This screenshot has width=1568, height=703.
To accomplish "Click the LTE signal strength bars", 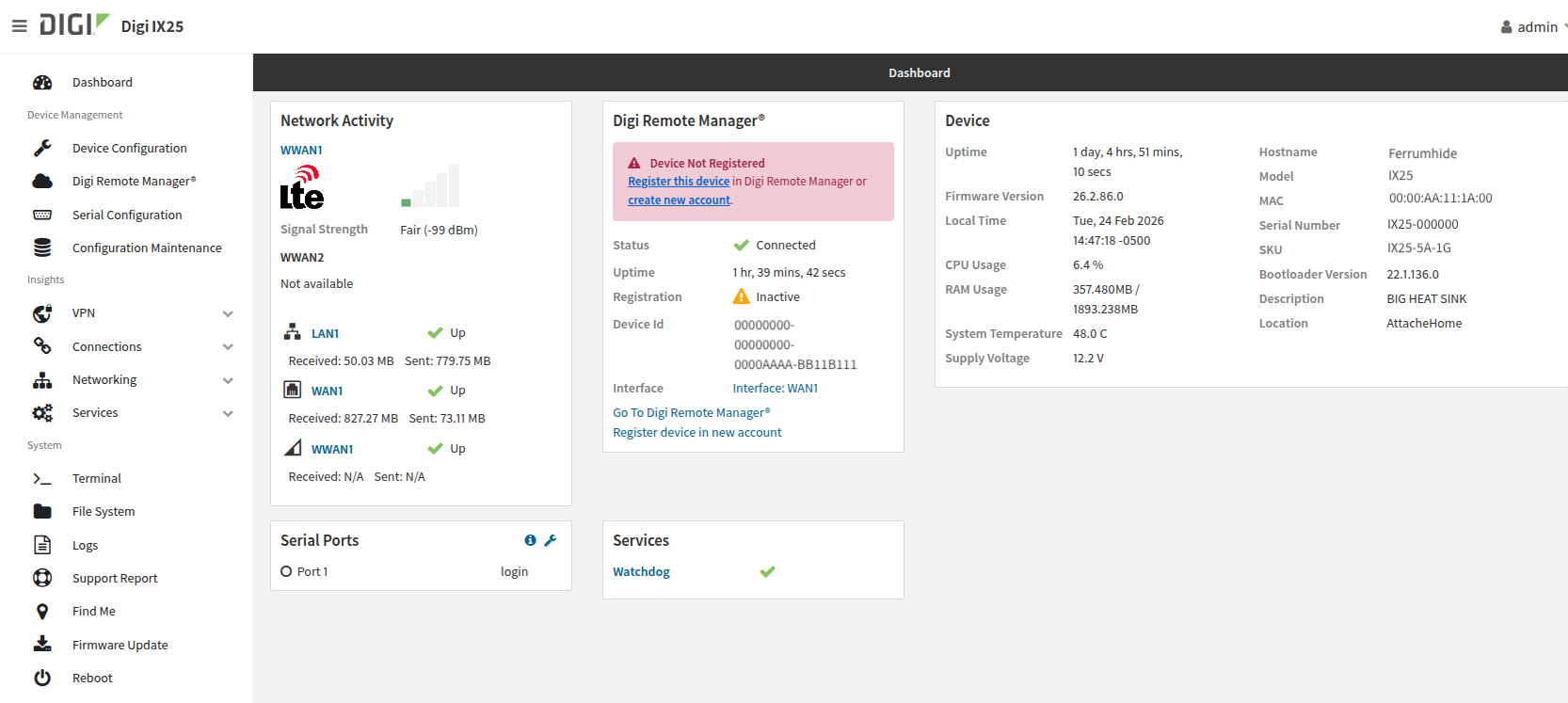I will (x=430, y=186).
